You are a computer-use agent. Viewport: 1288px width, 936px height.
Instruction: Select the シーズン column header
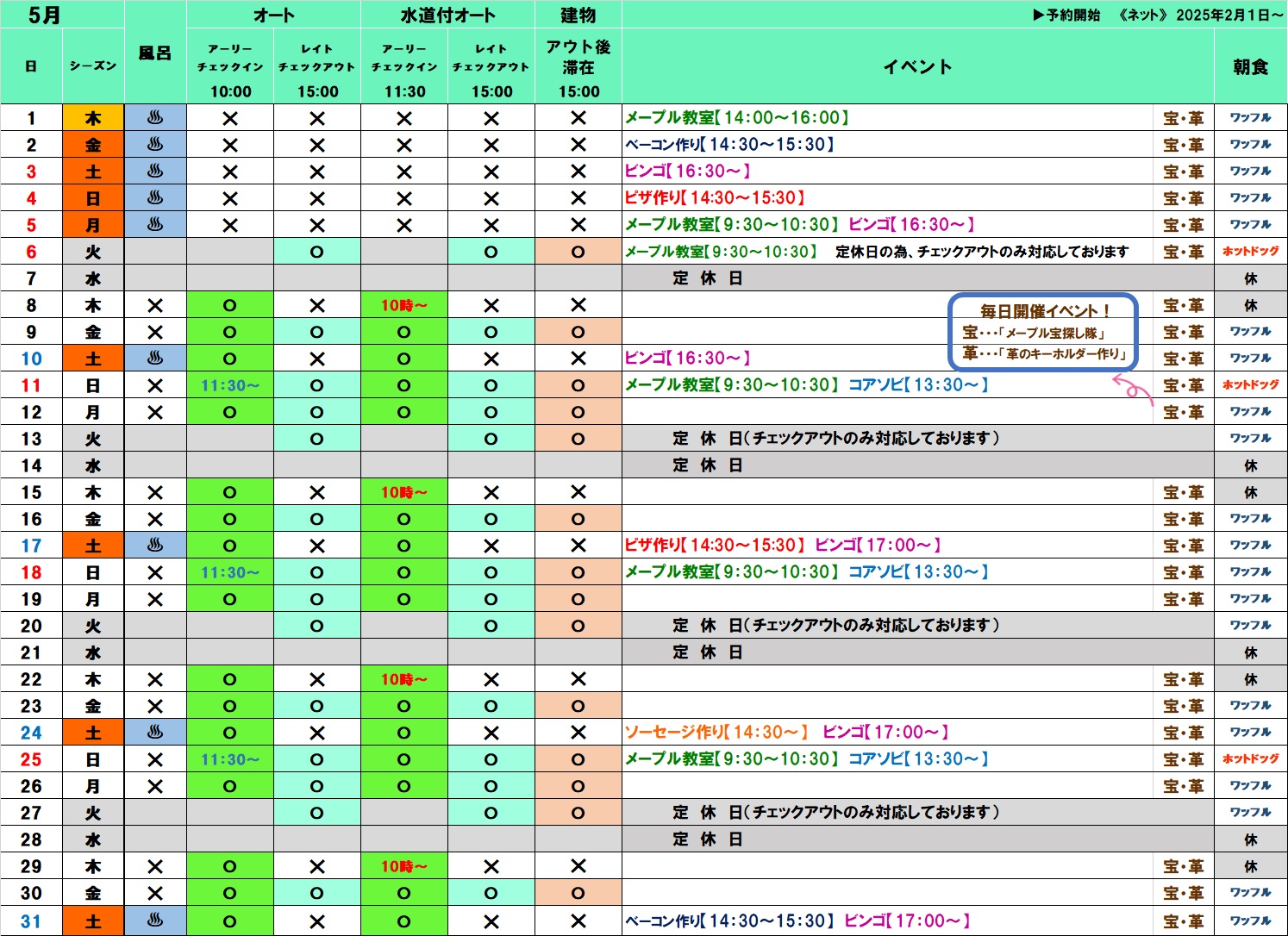point(93,66)
